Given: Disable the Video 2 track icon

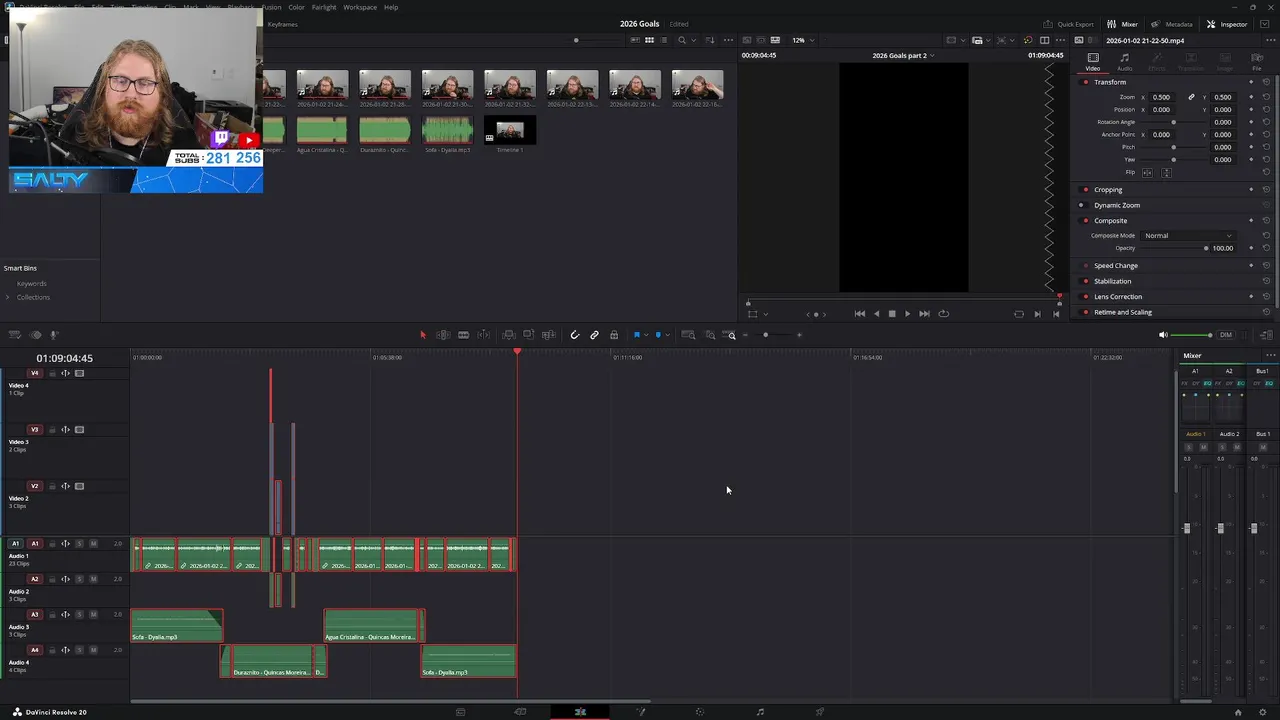Looking at the screenshot, I should [x=79, y=486].
